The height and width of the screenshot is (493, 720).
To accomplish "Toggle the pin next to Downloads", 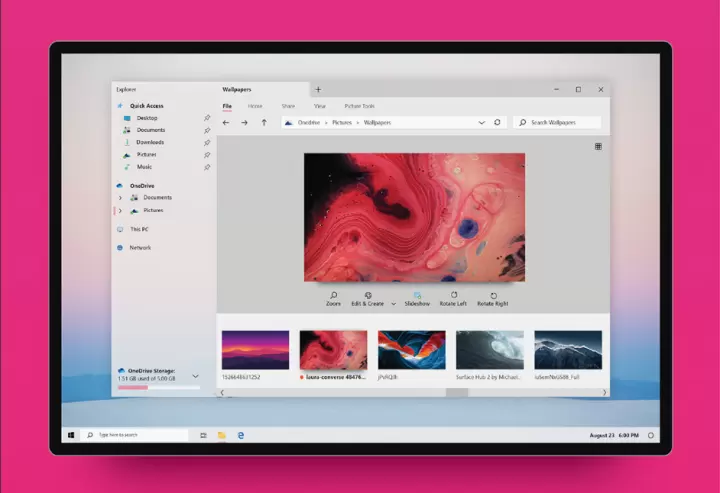I will [x=207, y=143].
